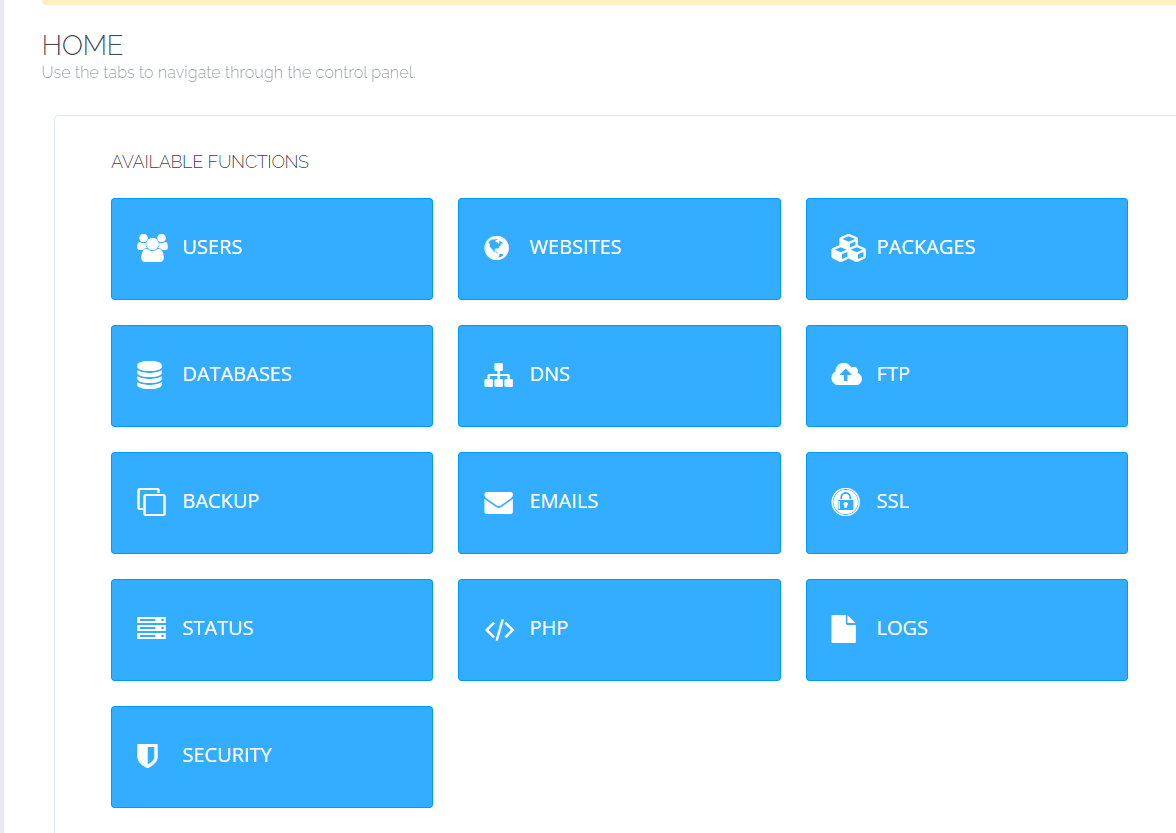Open the Websites panel
1176x833 pixels.
pos(619,248)
